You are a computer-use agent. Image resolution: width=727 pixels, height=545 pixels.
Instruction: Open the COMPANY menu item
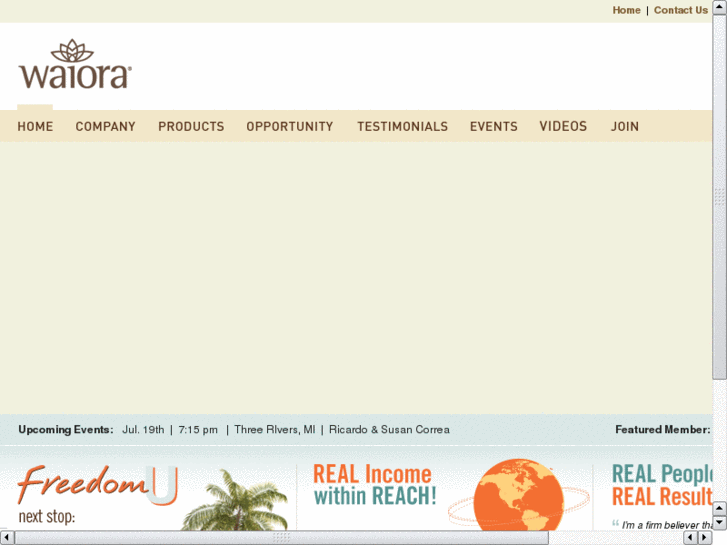pos(105,126)
